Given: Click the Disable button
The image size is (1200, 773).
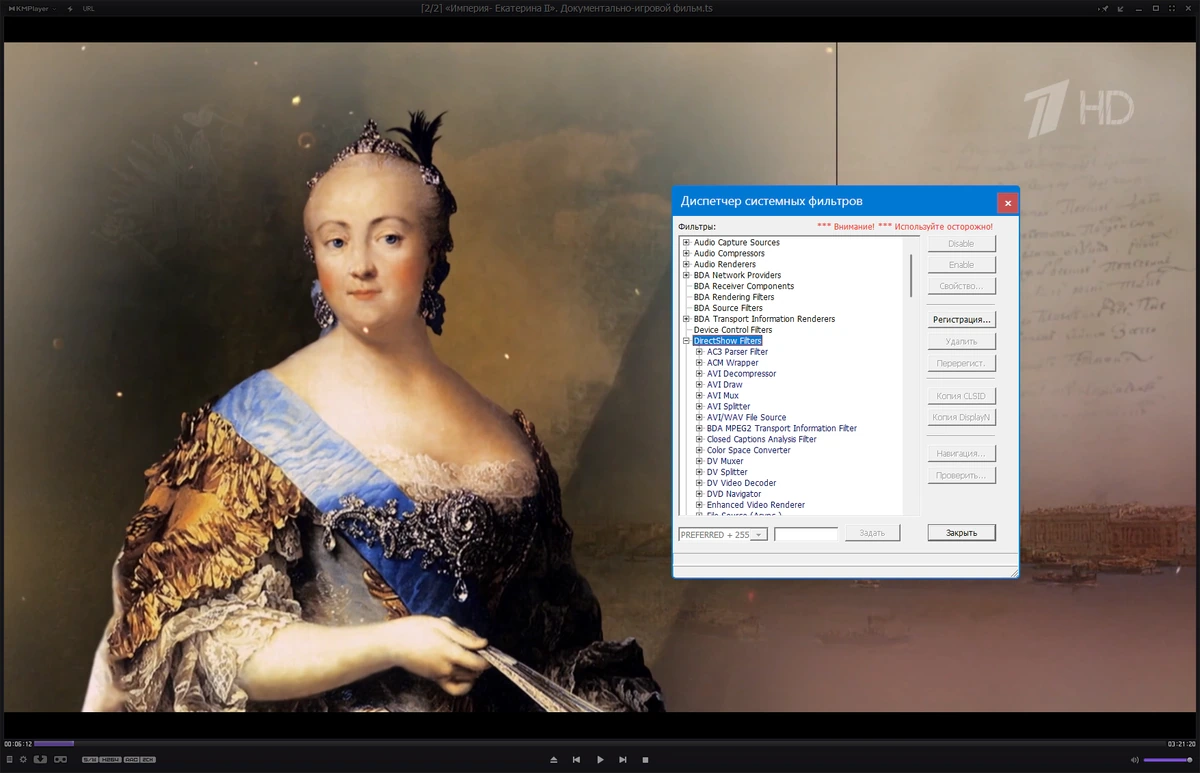Looking at the screenshot, I should (x=961, y=243).
